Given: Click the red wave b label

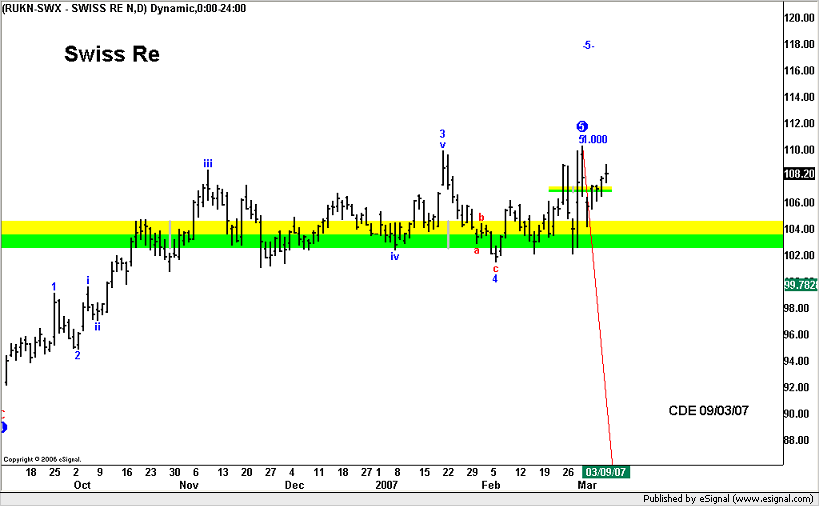Looking at the screenshot, I should coord(481,217).
